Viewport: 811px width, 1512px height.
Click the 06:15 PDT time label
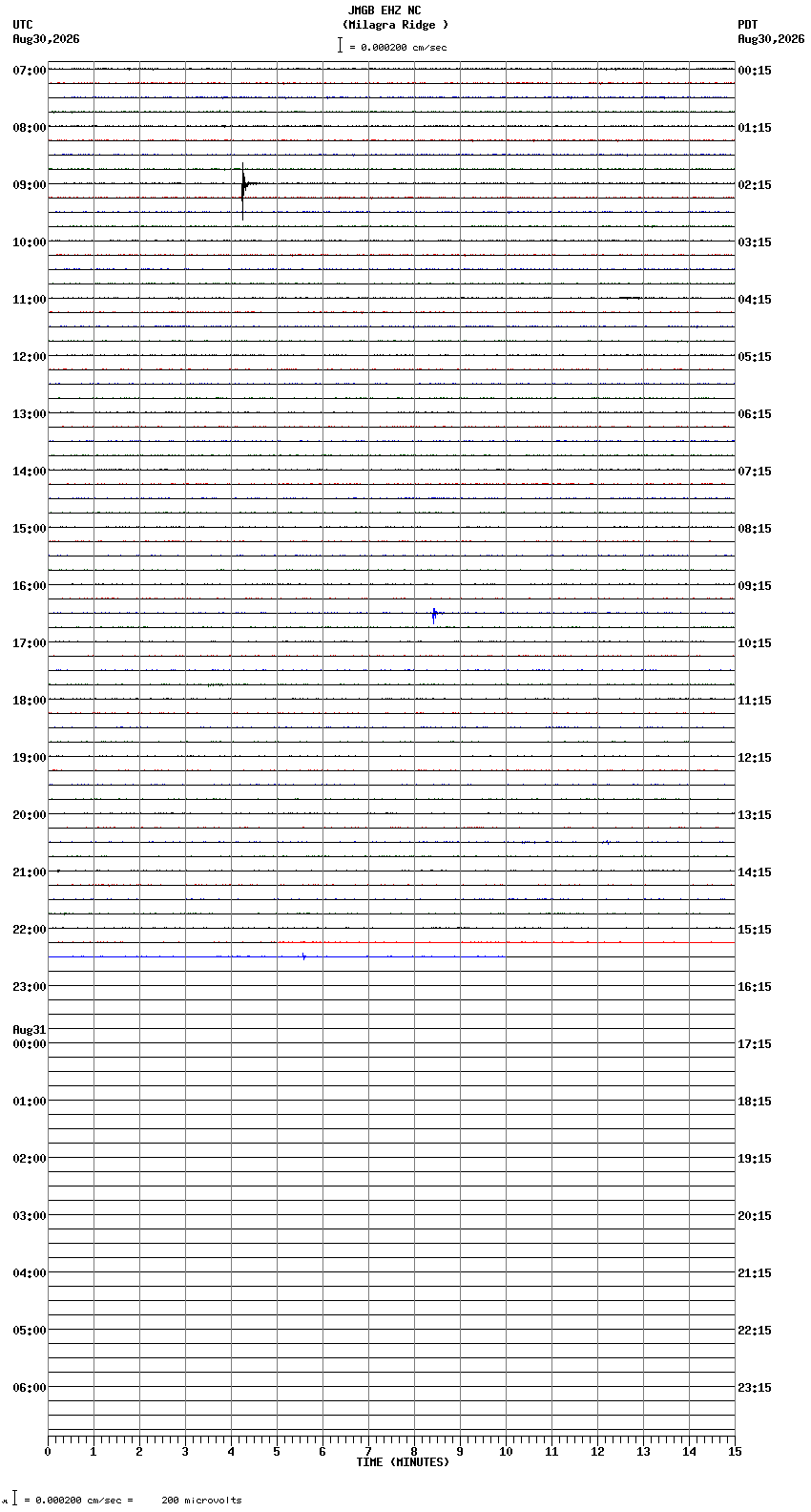click(755, 414)
